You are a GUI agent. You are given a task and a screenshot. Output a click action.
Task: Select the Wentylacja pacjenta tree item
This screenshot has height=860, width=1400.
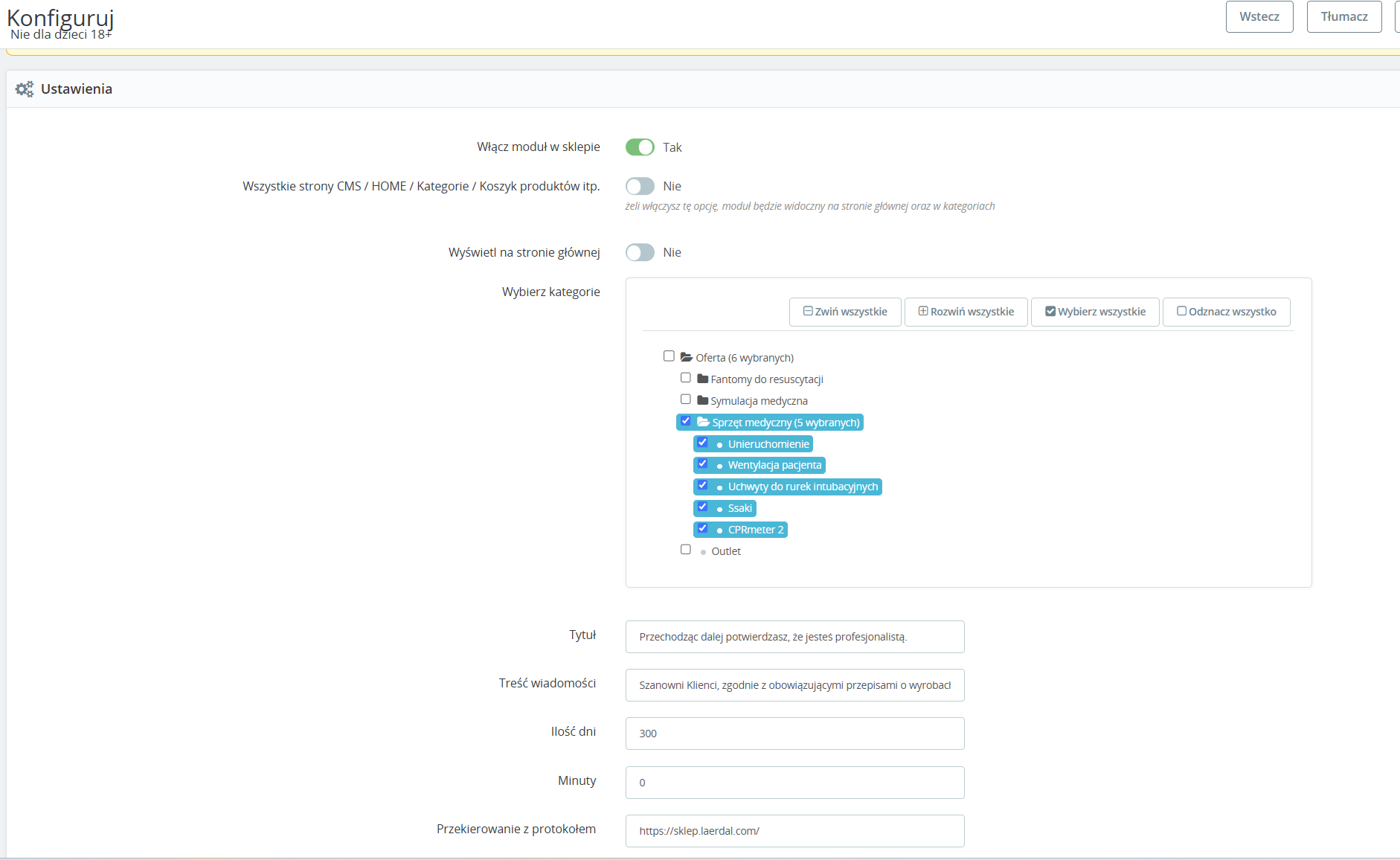point(774,465)
